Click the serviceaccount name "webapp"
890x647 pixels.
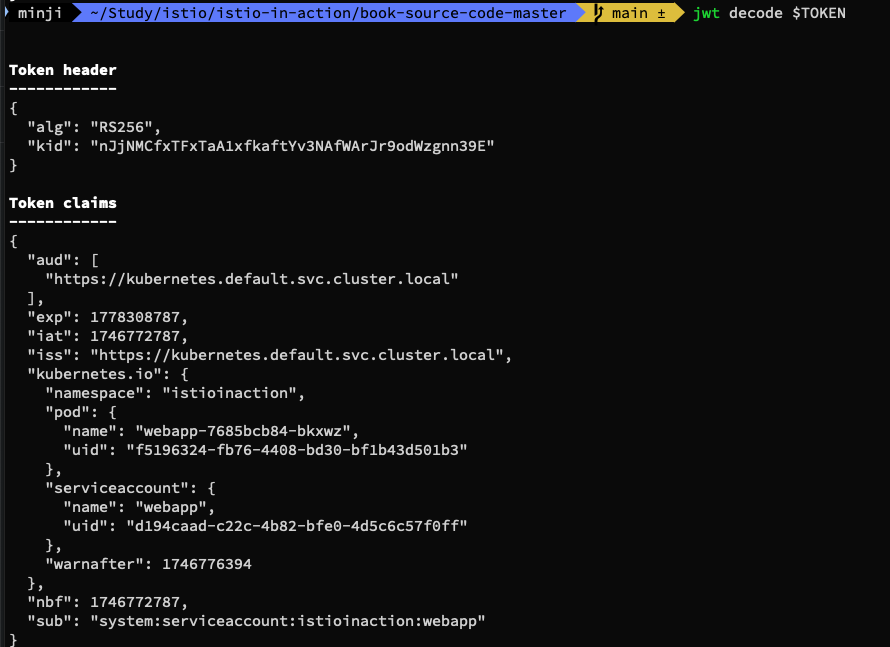(170, 507)
